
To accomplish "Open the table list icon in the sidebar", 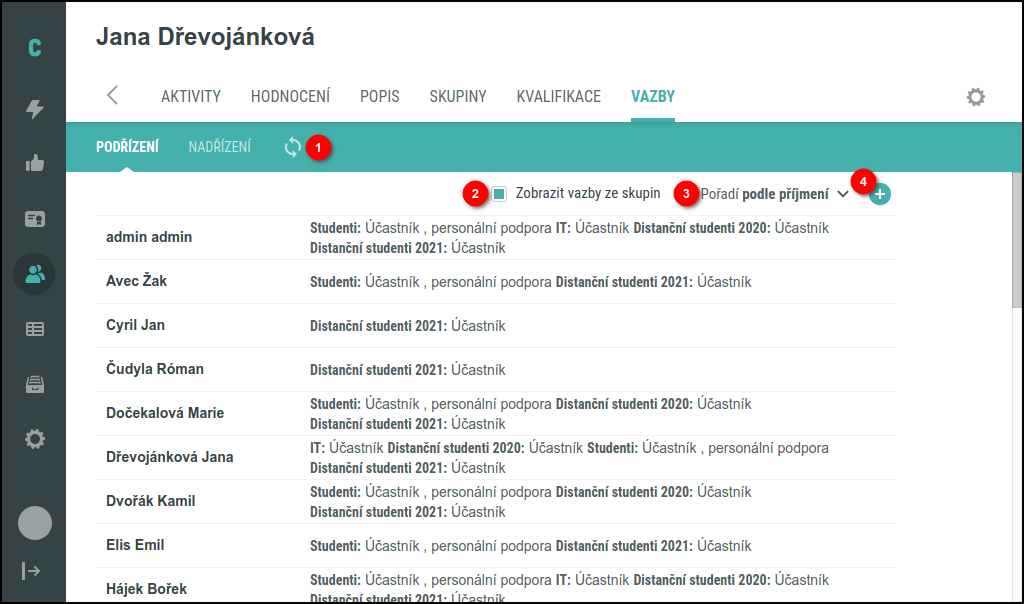I will 34,329.
